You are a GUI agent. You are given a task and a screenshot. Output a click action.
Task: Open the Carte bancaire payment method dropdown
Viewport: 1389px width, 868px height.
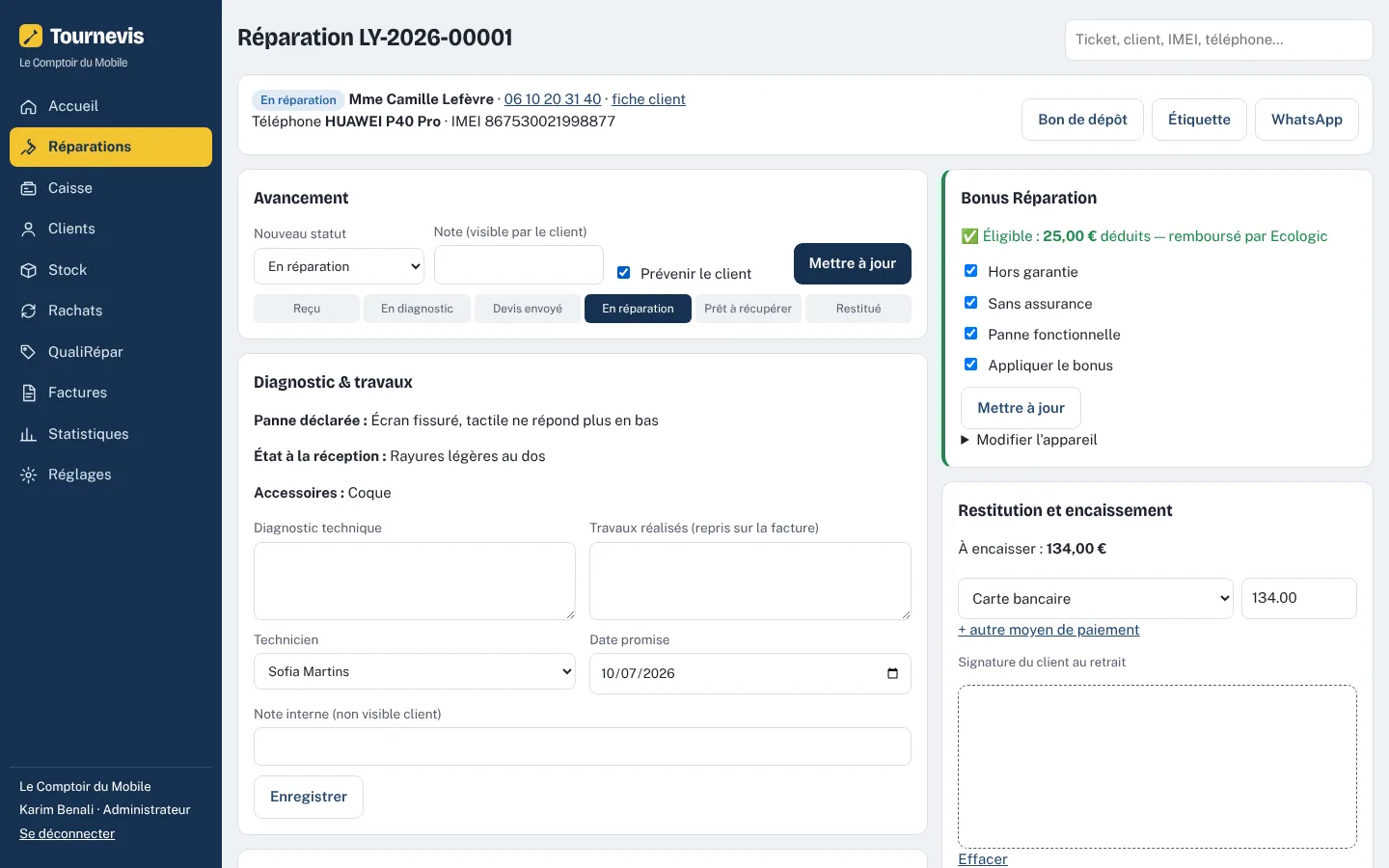[x=1096, y=598]
